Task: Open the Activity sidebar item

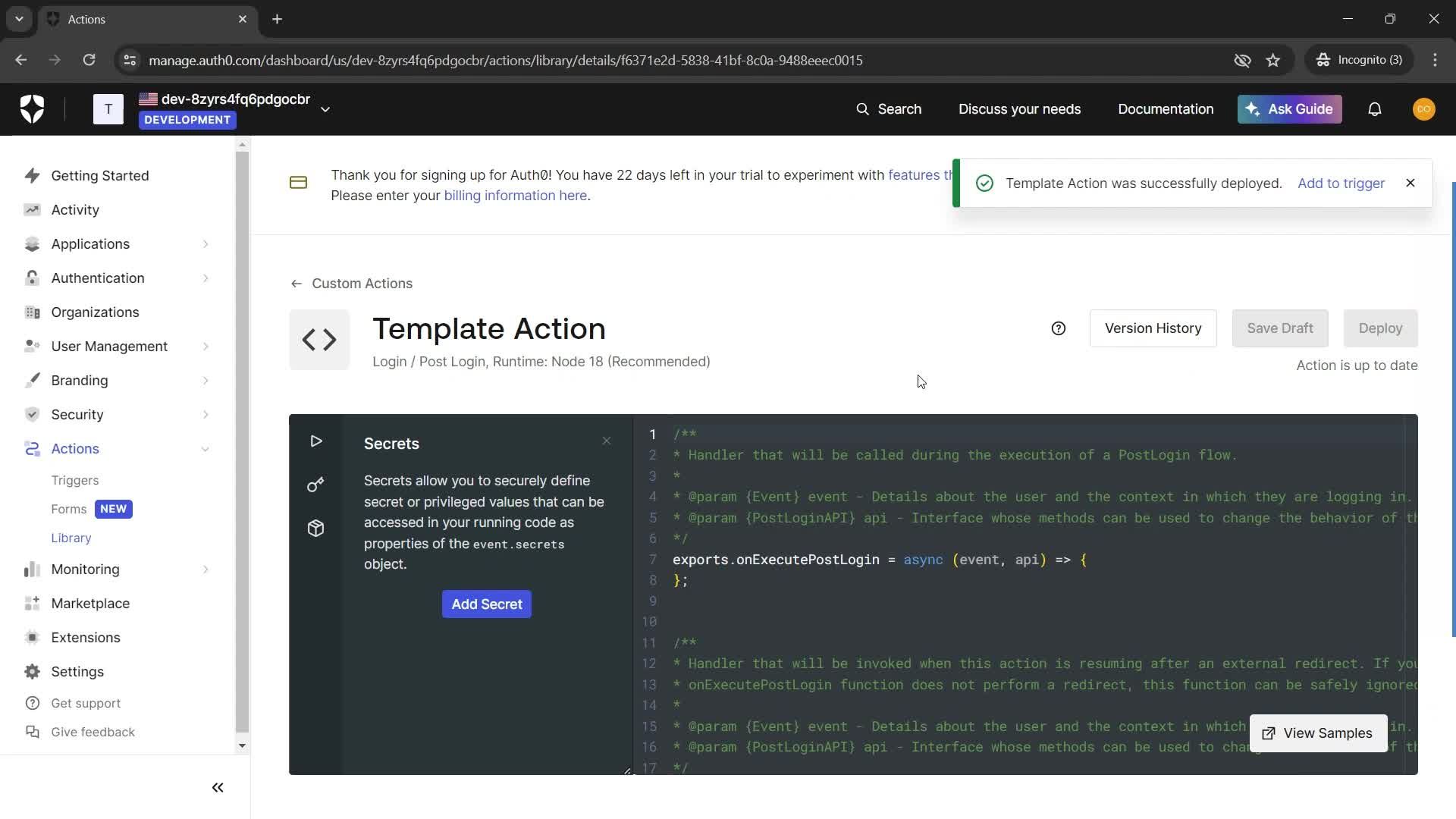Action: pos(75,210)
